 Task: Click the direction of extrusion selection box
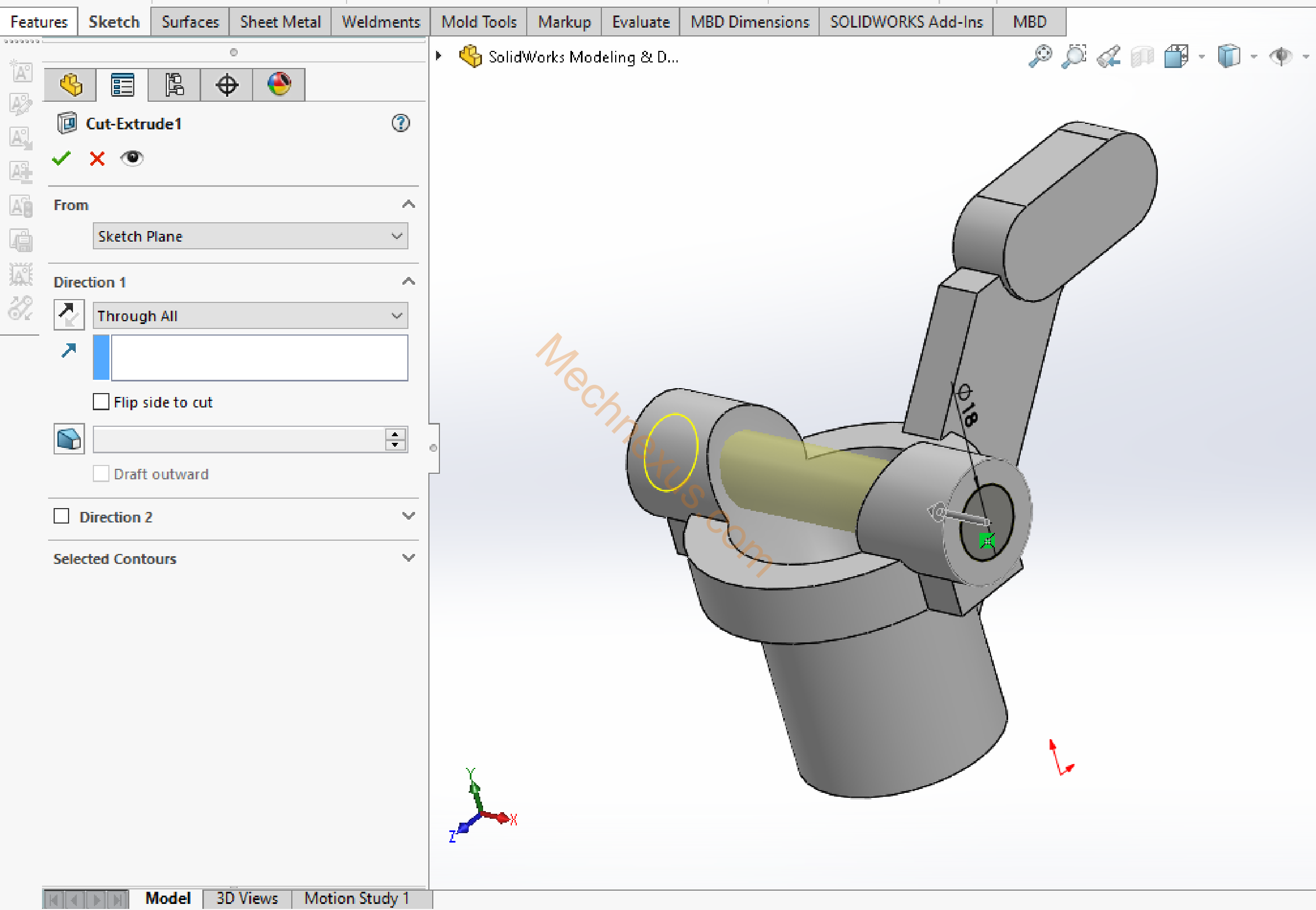(259, 358)
